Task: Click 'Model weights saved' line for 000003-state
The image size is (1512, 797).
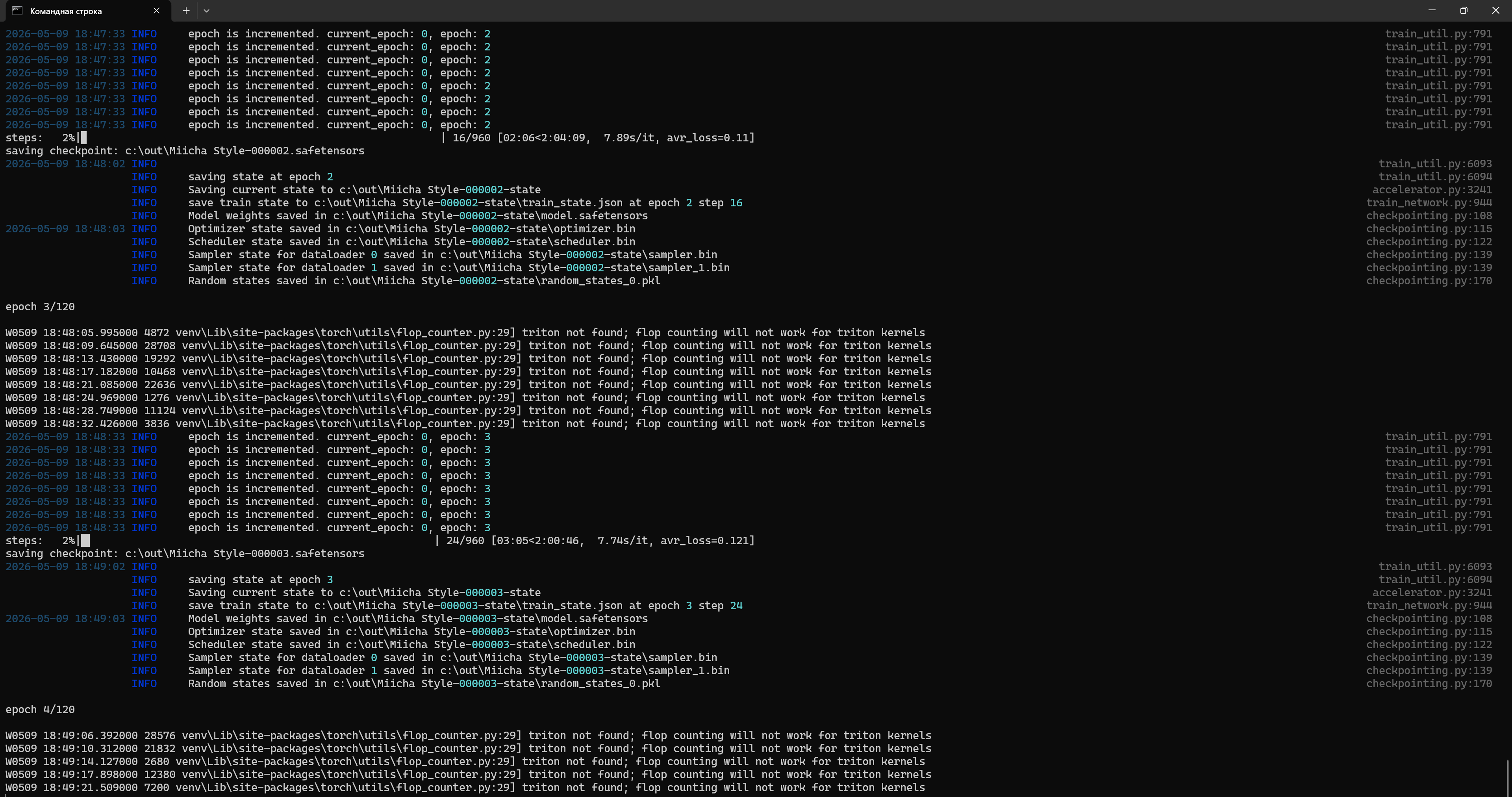Action: 418,618
